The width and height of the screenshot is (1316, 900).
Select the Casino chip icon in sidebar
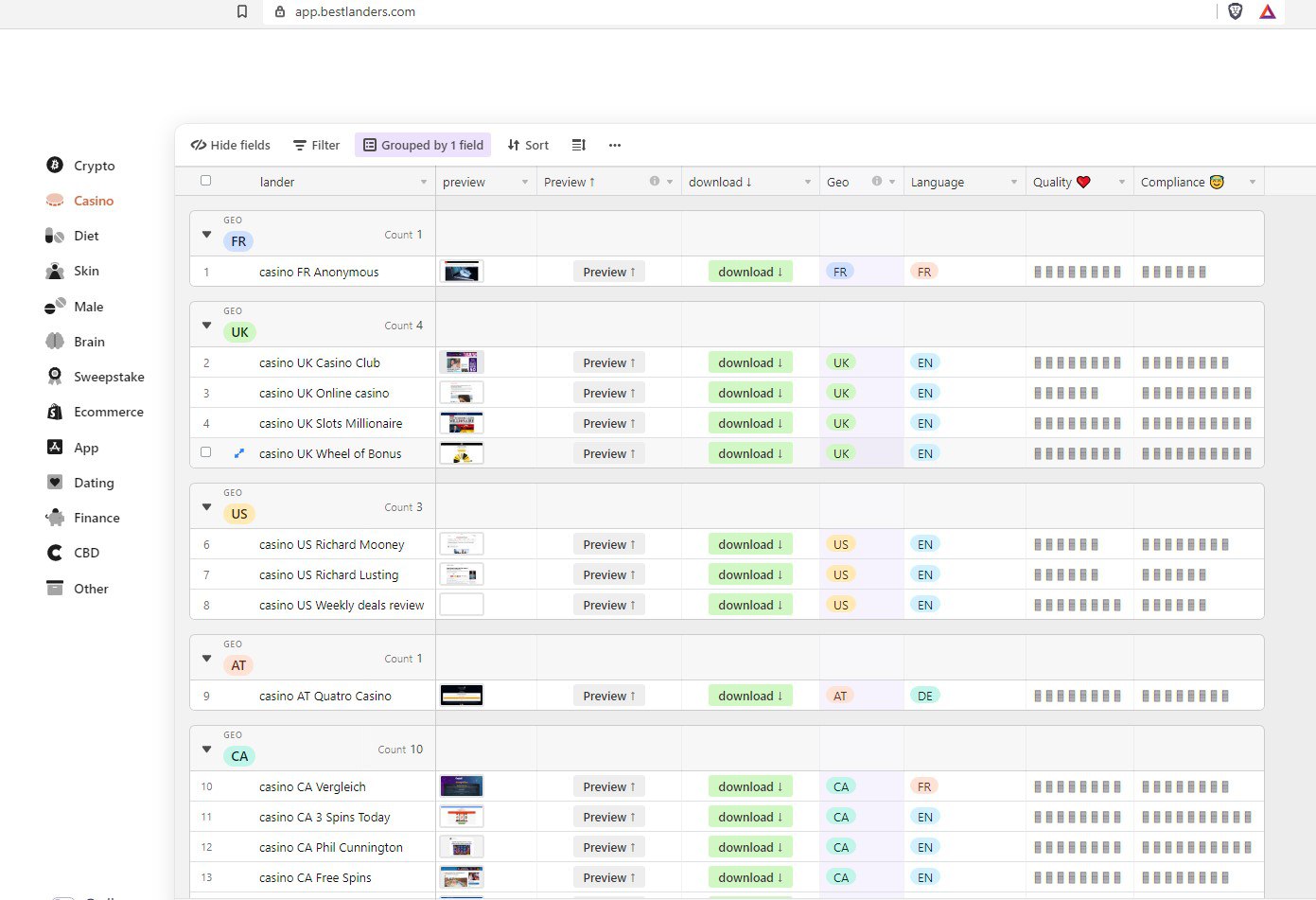pos(55,201)
